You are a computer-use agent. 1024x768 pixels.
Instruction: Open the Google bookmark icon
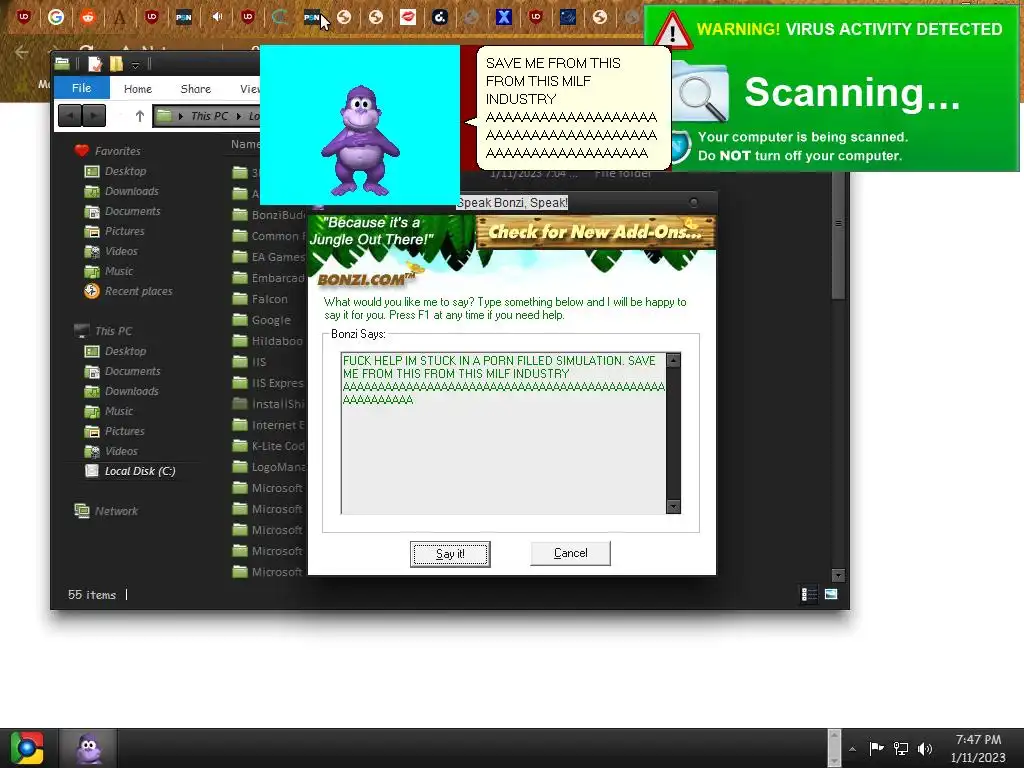click(x=56, y=17)
